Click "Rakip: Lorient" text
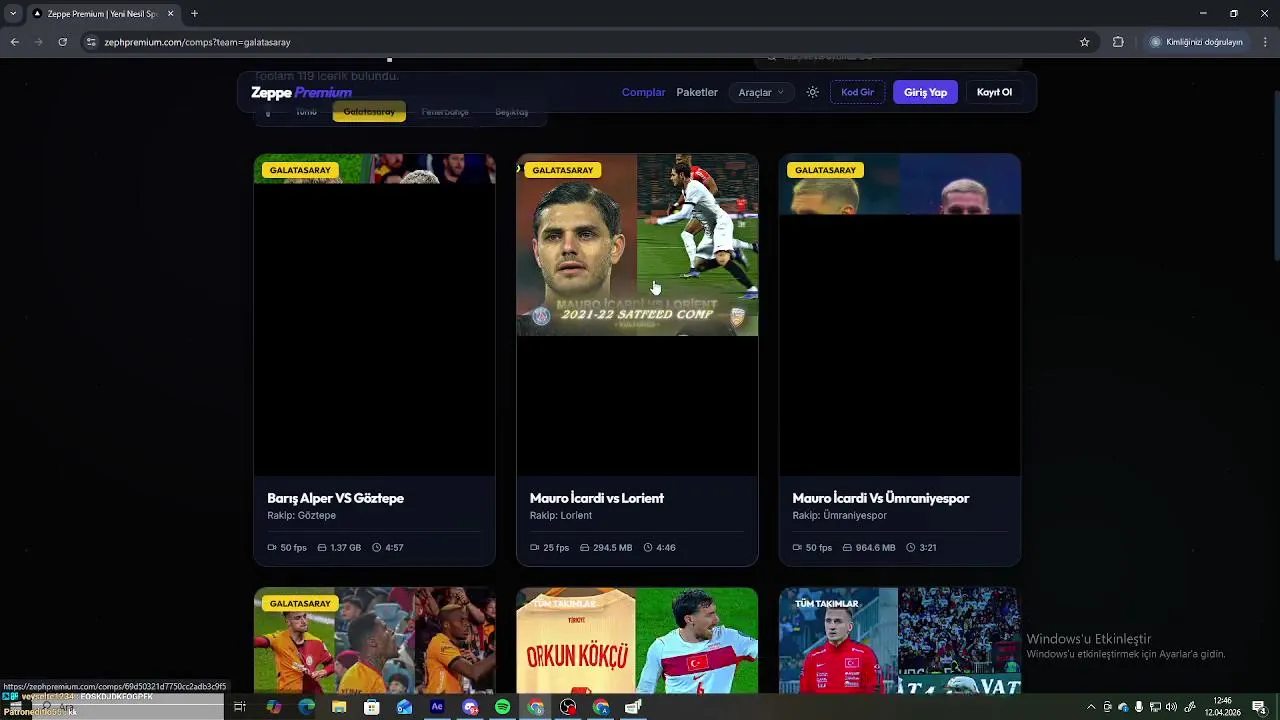The width and height of the screenshot is (1280, 720). (x=561, y=516)
